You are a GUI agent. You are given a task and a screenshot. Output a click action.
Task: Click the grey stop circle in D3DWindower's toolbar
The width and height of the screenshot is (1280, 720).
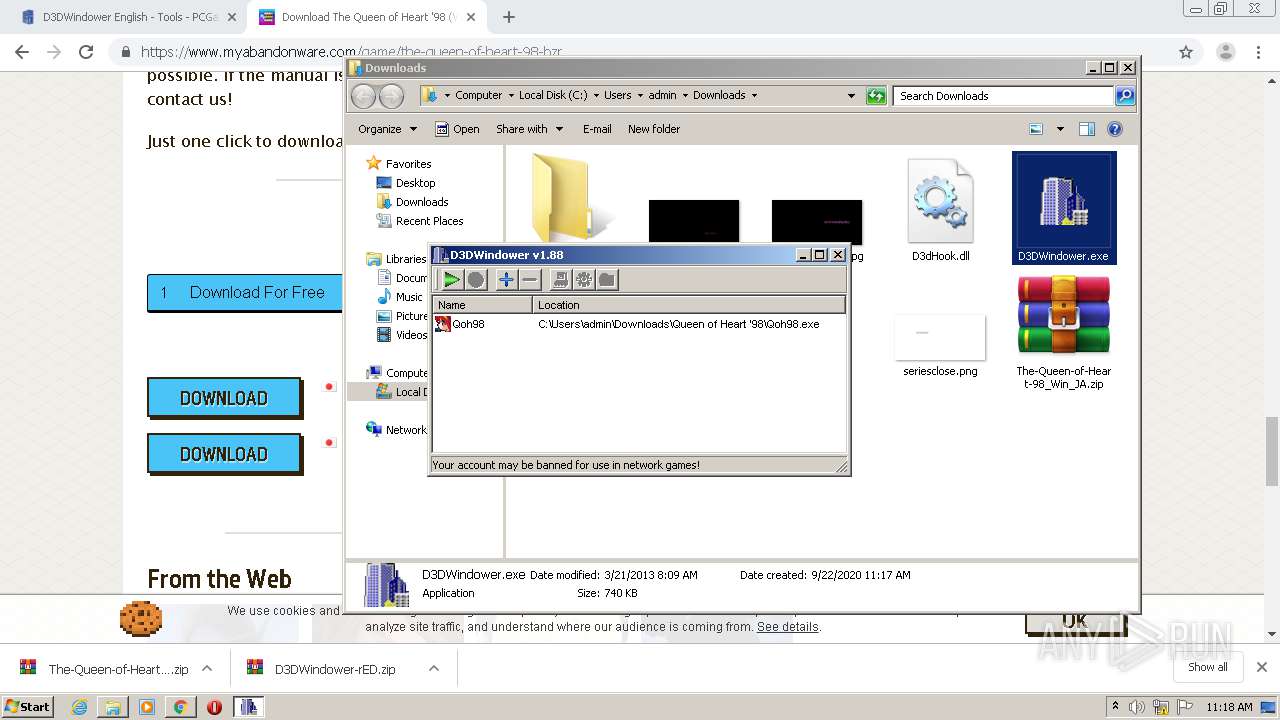[476, 280]
